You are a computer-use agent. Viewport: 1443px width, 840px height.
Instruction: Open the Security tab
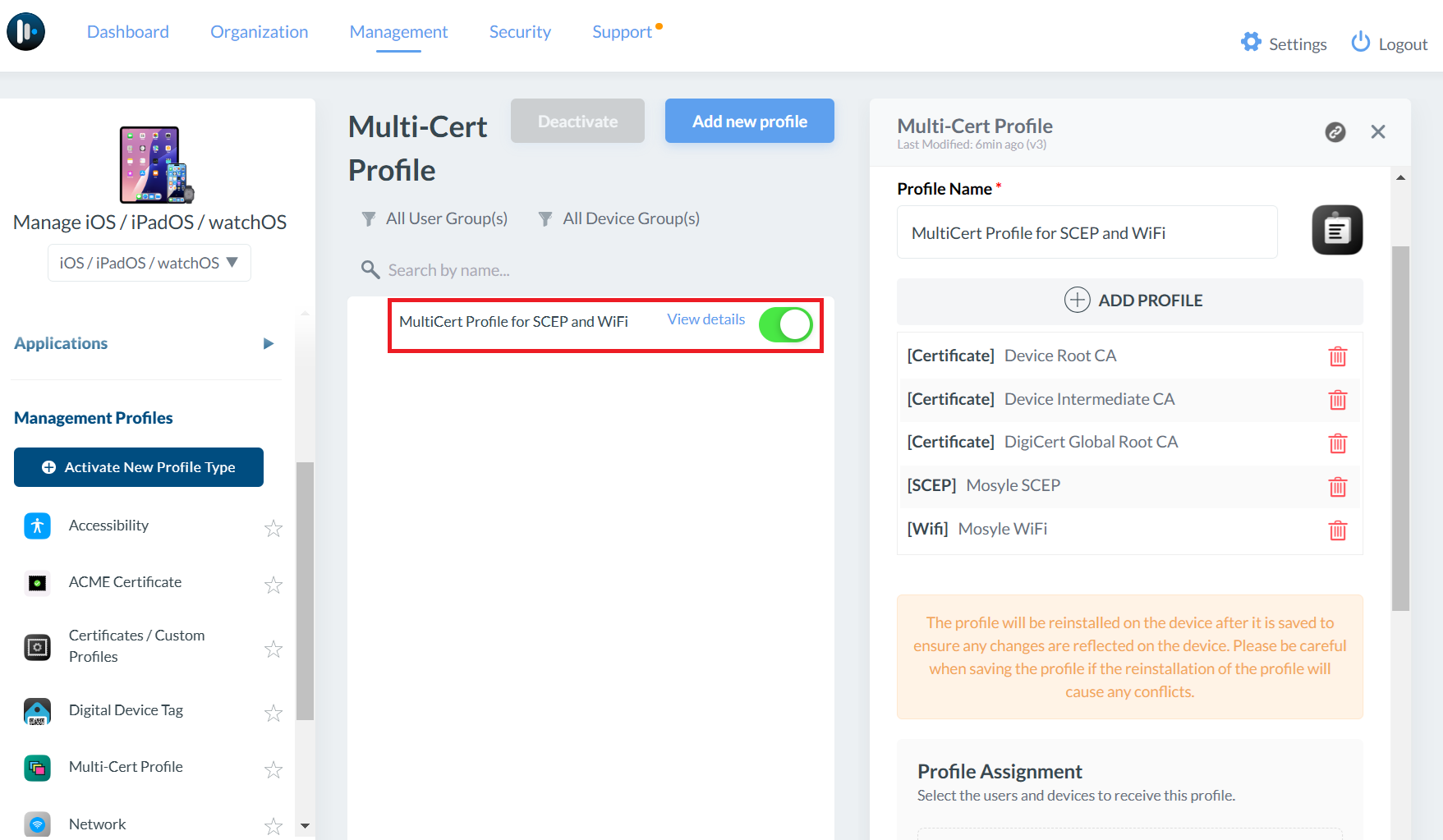520,32
